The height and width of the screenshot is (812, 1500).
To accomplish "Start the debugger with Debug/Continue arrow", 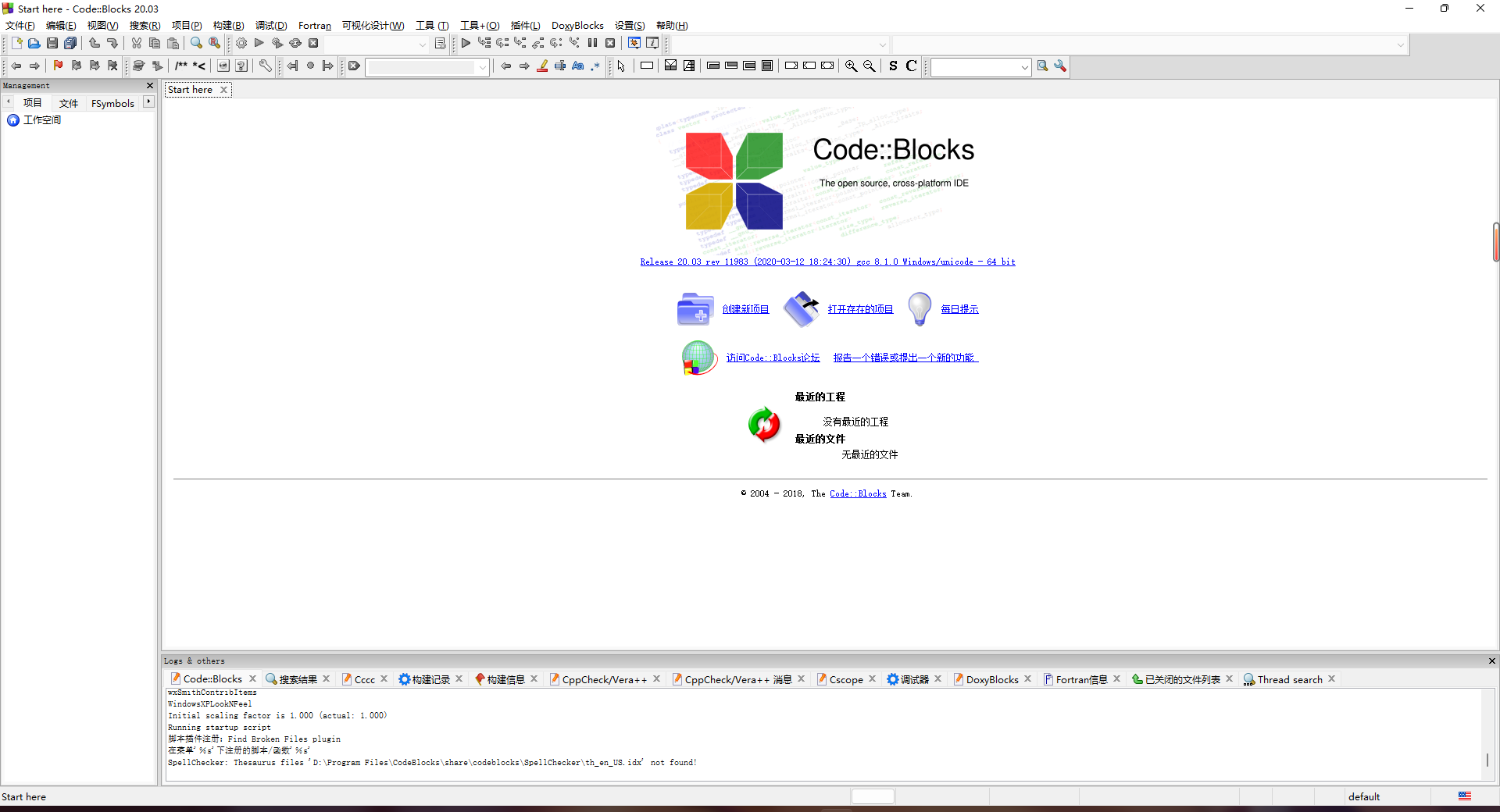I will coord(466,44).
